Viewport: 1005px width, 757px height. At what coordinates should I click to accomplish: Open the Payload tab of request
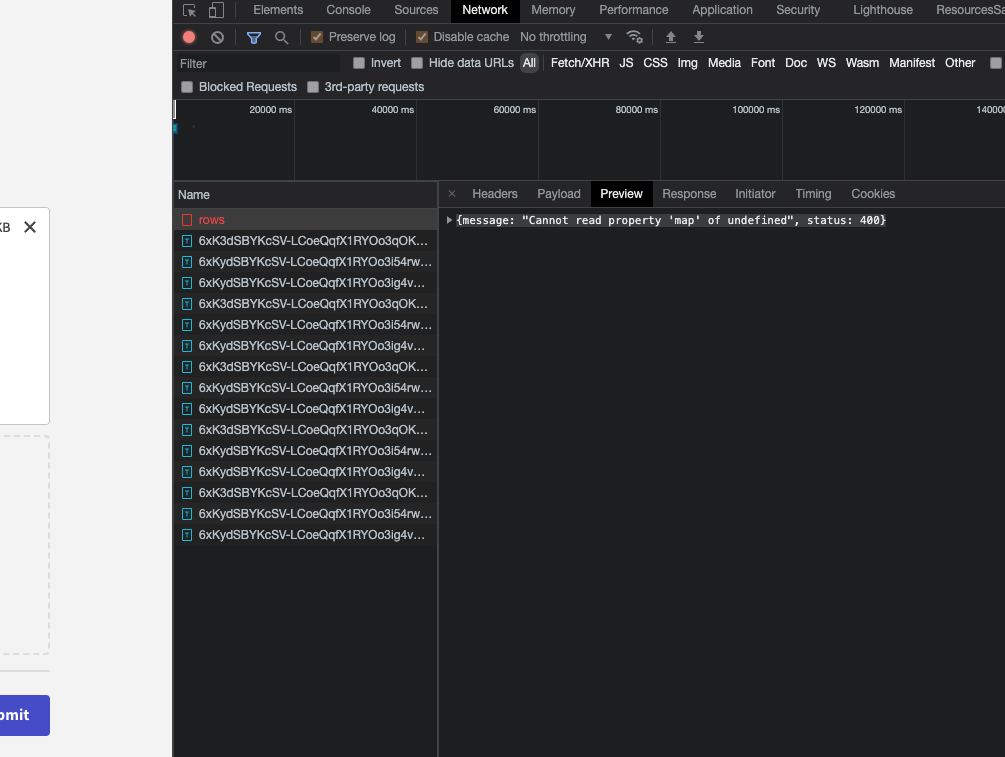[x=559, y=194]
